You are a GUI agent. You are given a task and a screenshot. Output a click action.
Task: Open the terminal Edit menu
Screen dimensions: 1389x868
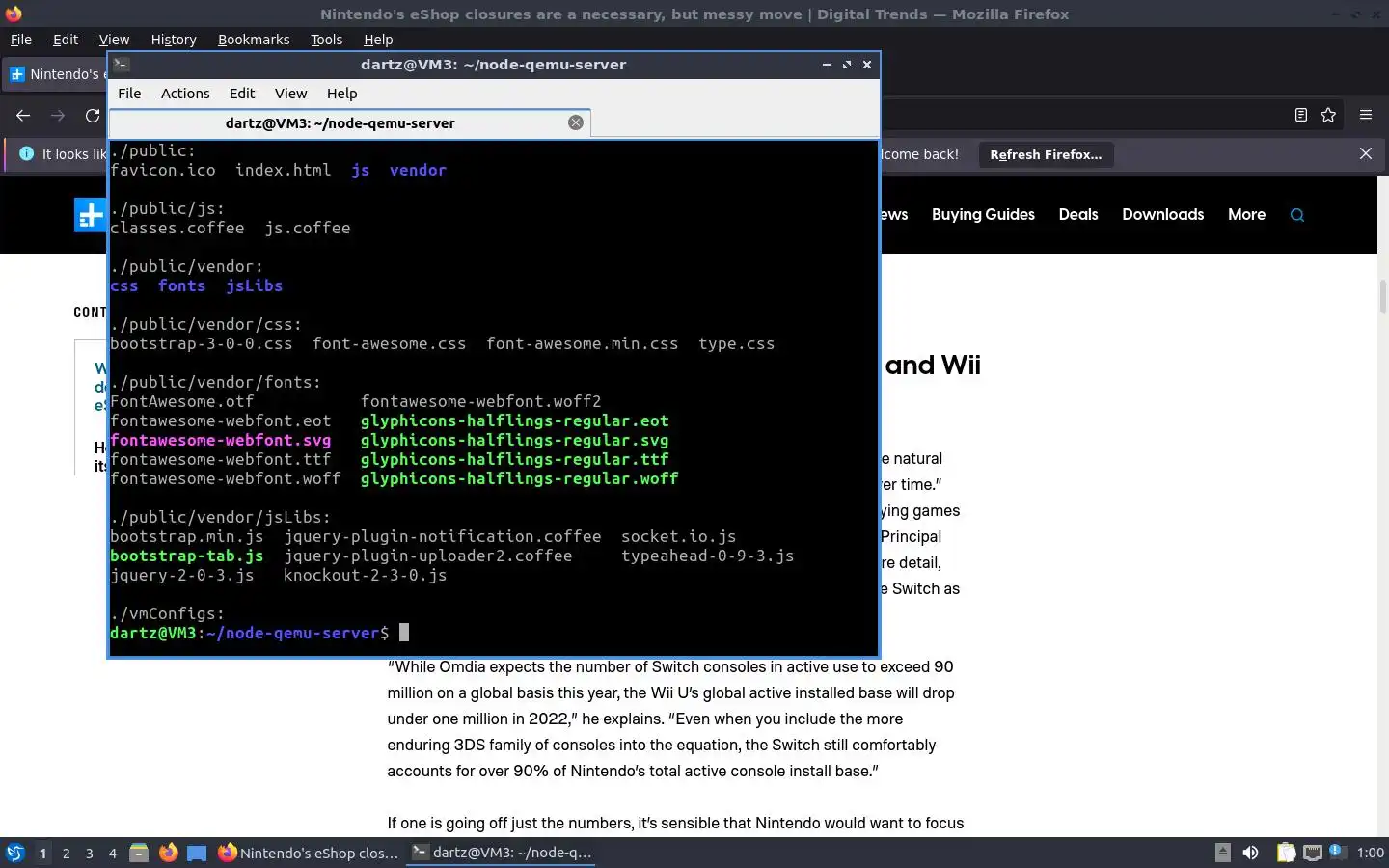242,94
